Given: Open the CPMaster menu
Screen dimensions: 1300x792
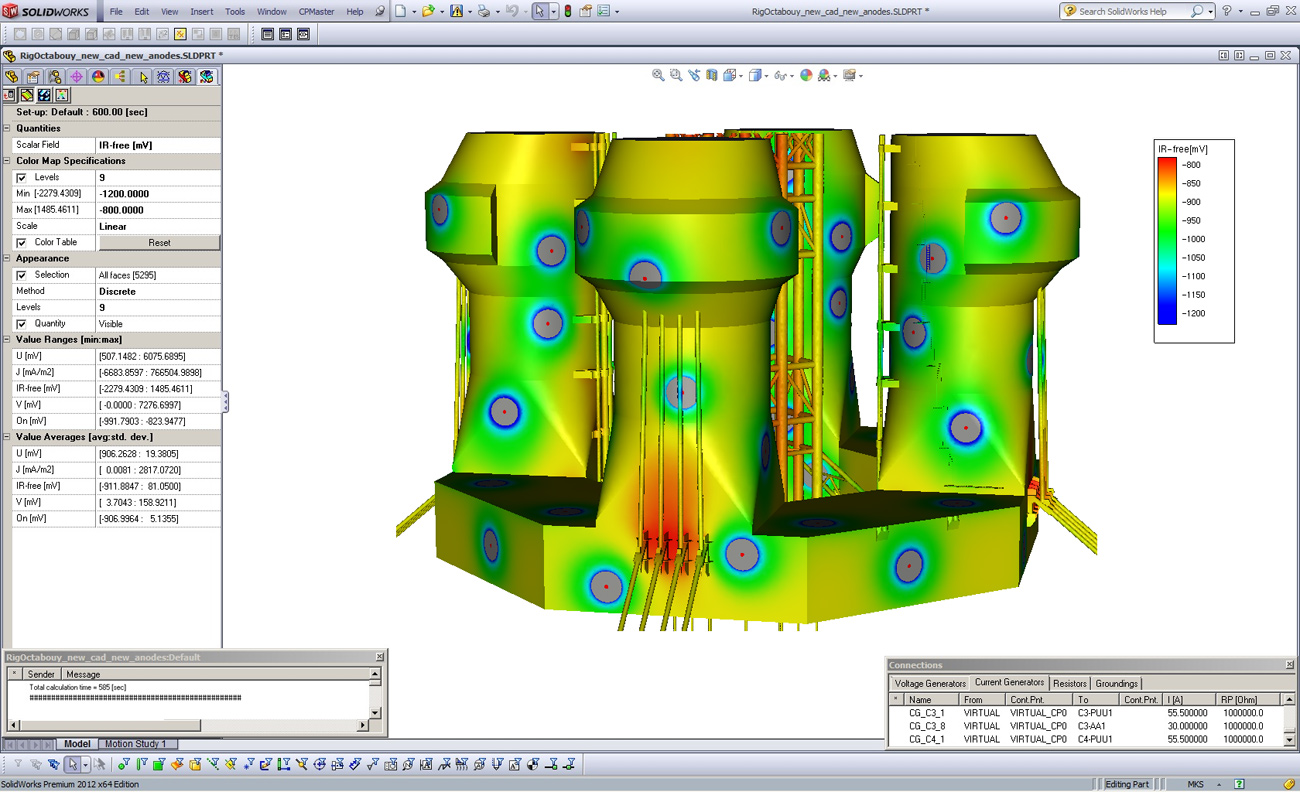Looking at the screenshot, I should [316, 12].
